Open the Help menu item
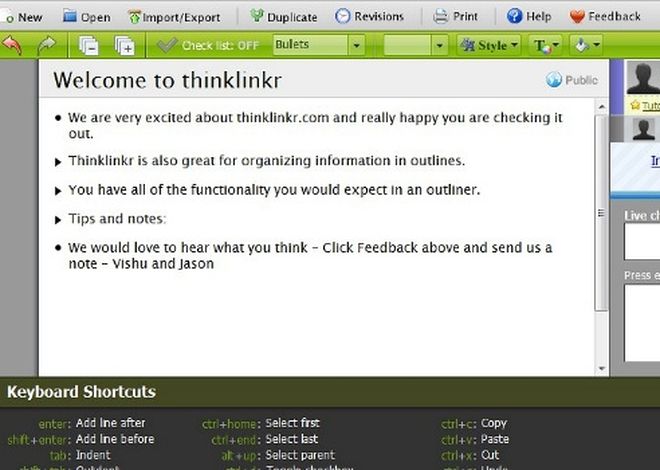 529,16
